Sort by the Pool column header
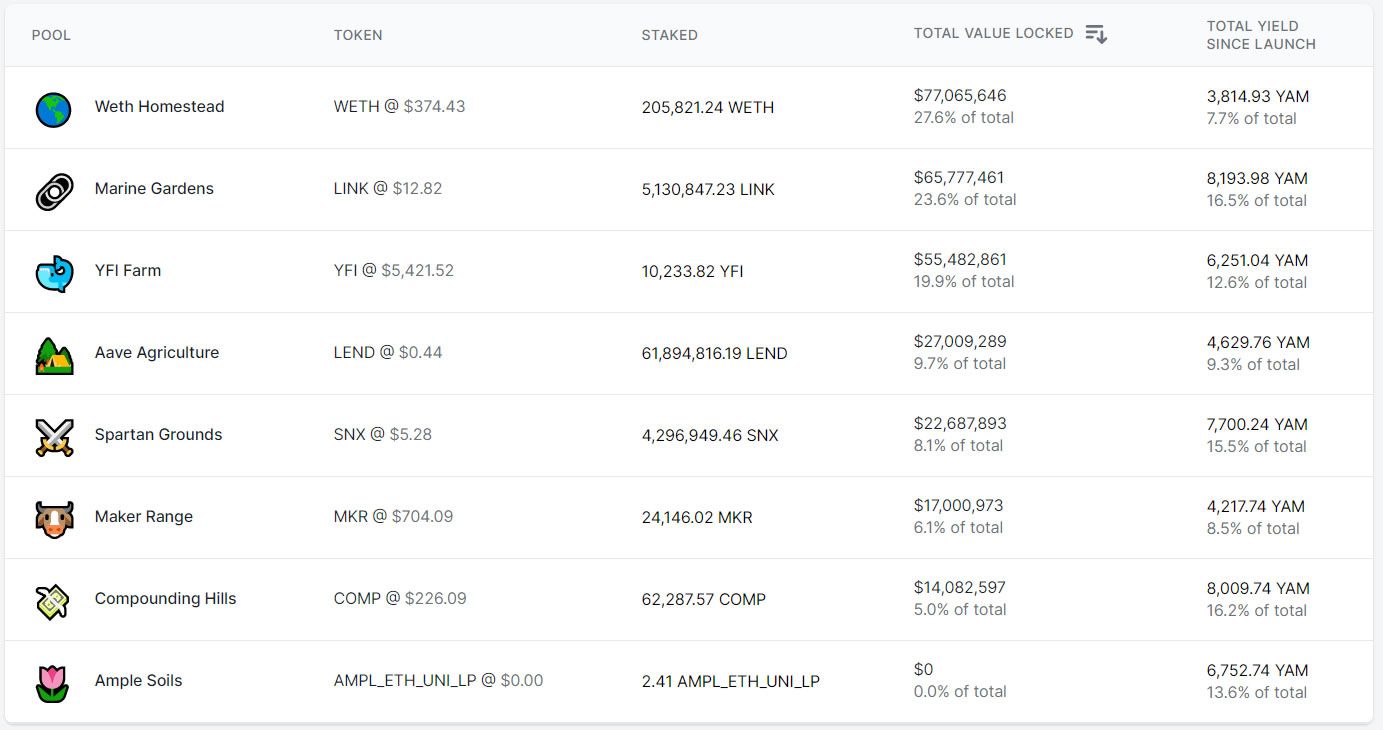Viewport: 1383px width, 730px height. click(51, 35)
